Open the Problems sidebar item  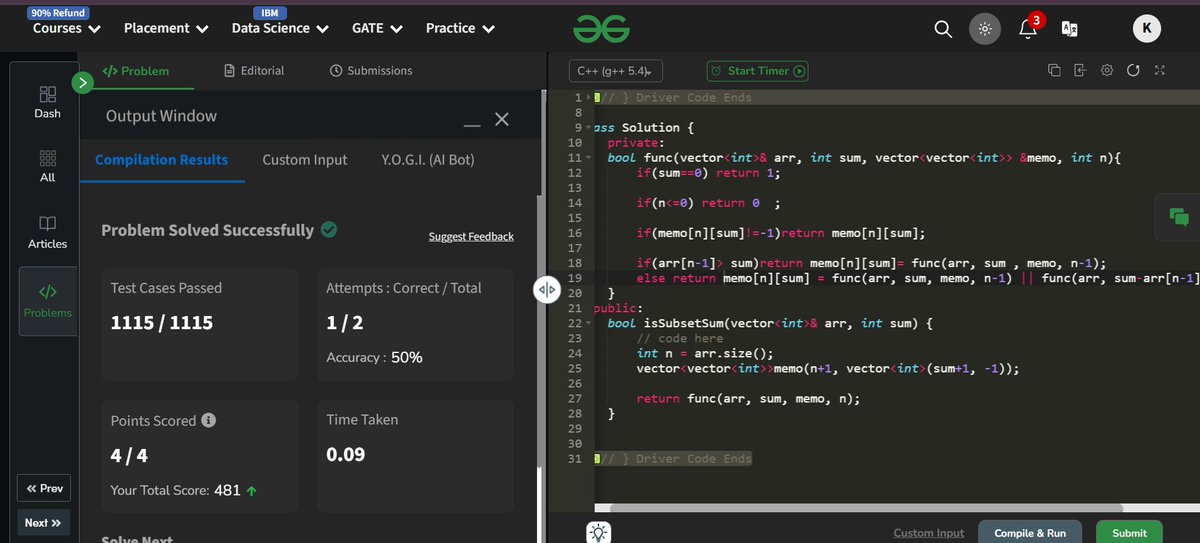click(x=48, y=302)
